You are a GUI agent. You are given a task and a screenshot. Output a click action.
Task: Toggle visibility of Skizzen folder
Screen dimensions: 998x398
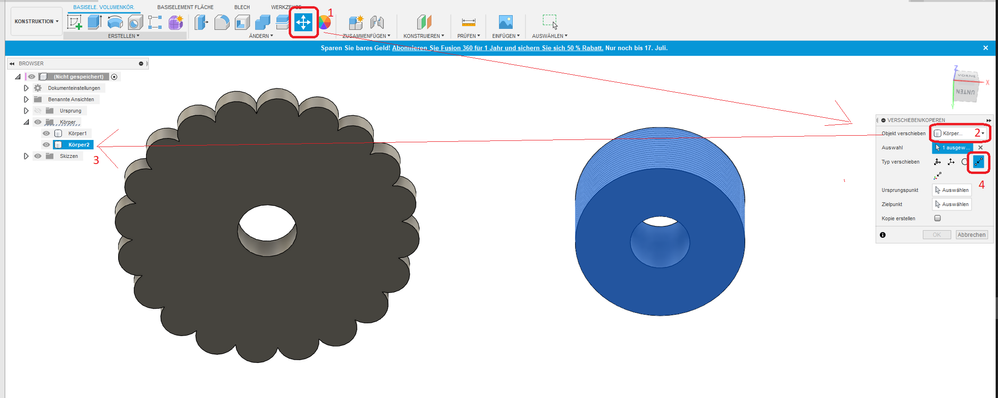pyautogui.click(x=37, y=156)
